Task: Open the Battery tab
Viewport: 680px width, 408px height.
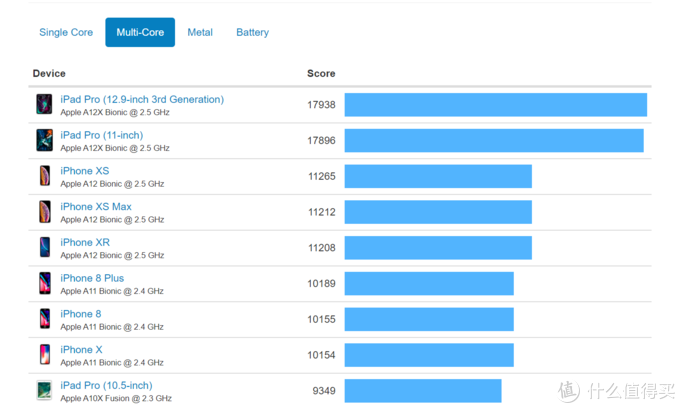Action: click(x=252, y=33)
